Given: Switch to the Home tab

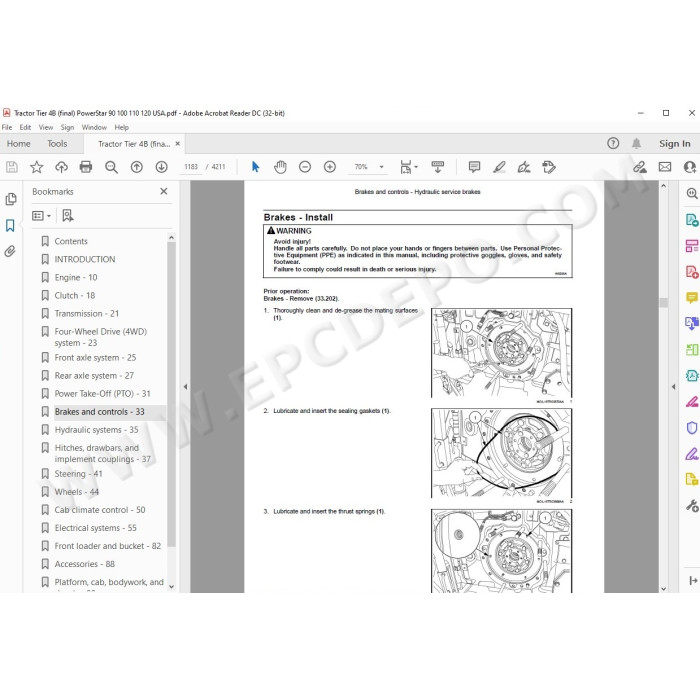Looking at the screenshot, I should [19, 144].
